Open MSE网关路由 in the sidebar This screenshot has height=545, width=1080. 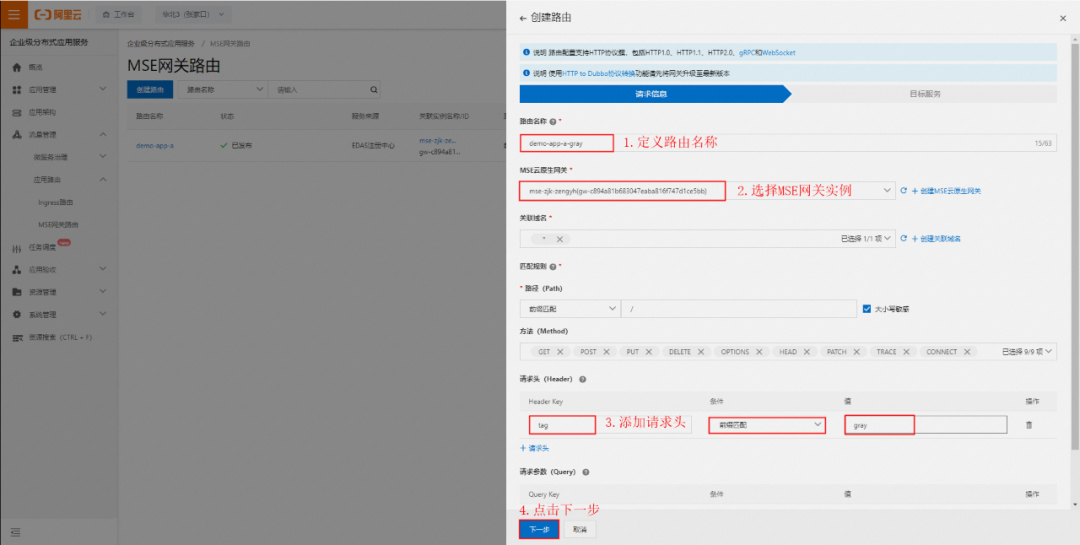pyautogui.click(x=59, y=225)
